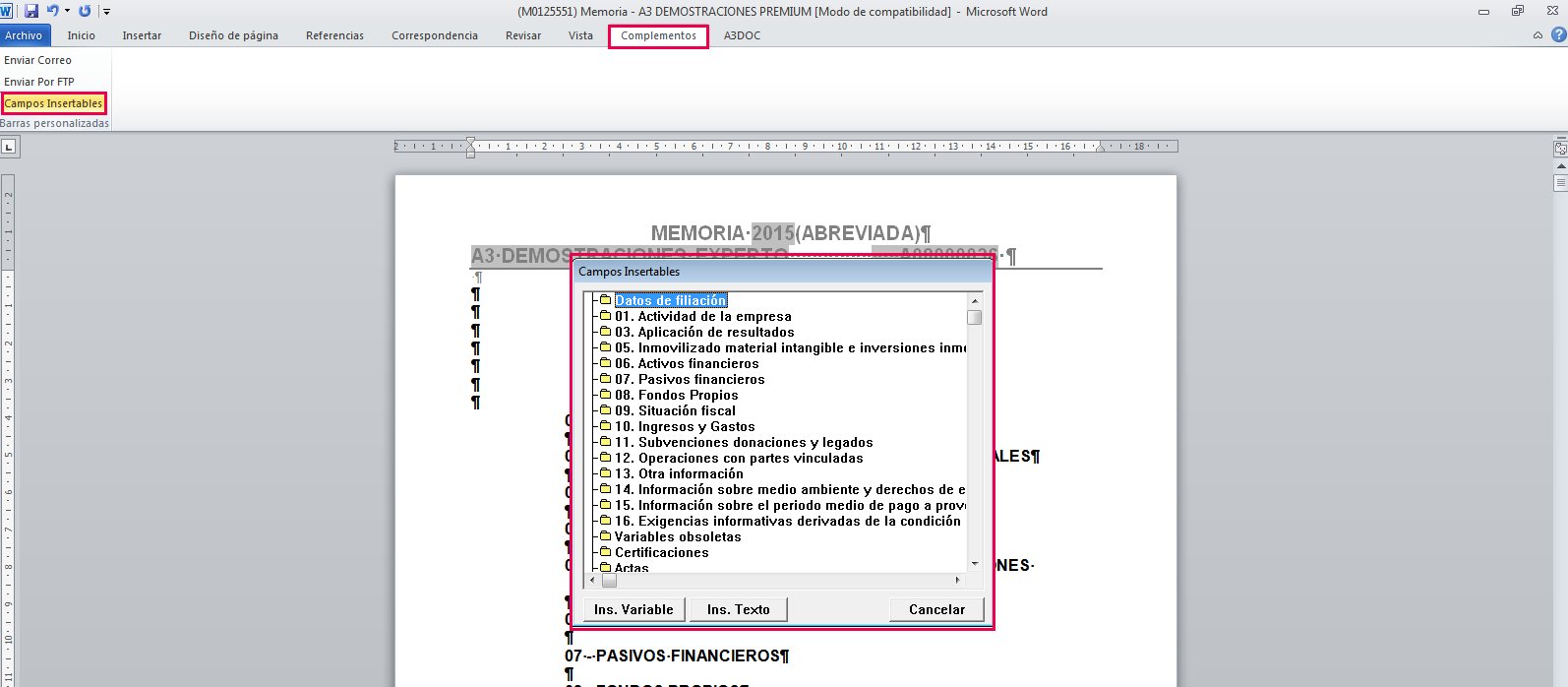Click the MEMORIA 2015 (ABREVIADA) heading
Screen dimensions: 1568x687
[790, 233]
